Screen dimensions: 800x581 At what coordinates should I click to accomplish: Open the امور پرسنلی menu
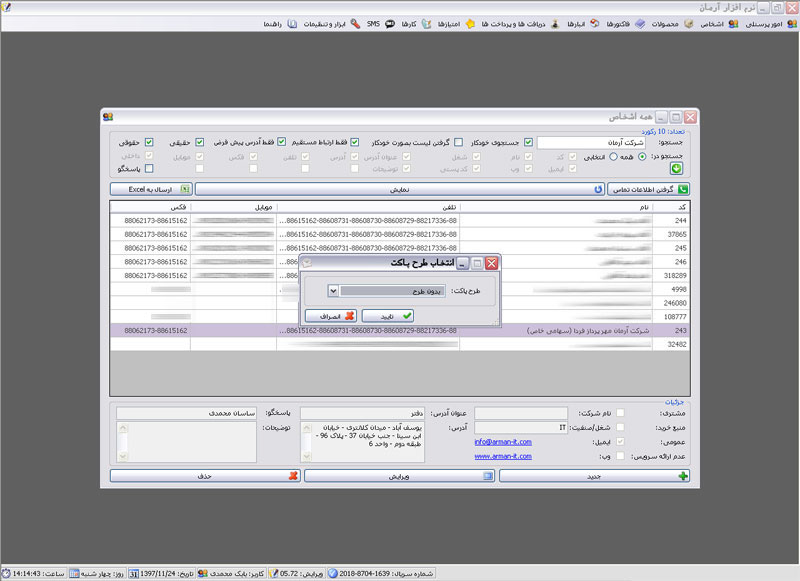point(770,24)
